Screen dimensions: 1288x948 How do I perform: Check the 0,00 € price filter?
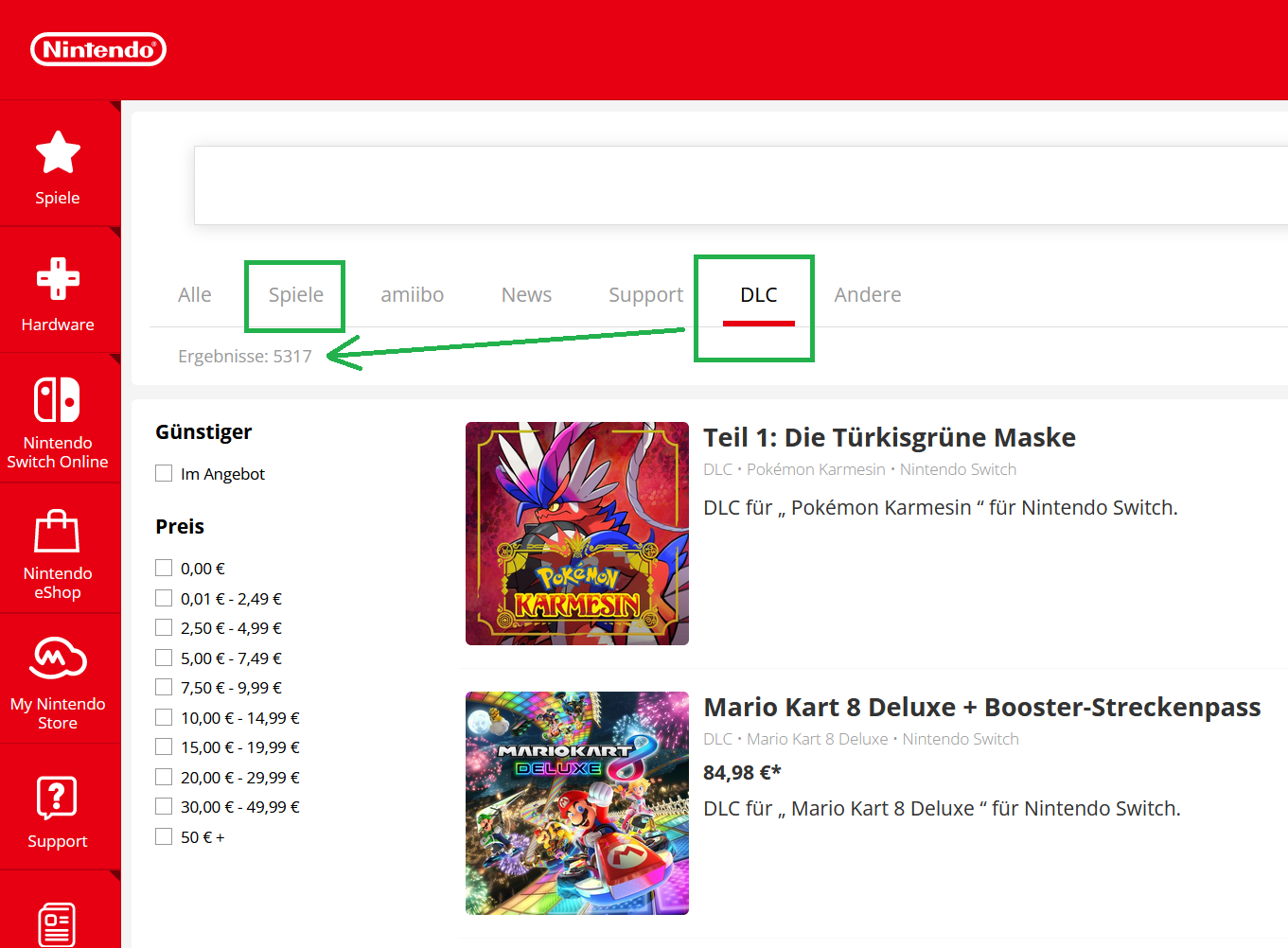(x=164, y=568)
